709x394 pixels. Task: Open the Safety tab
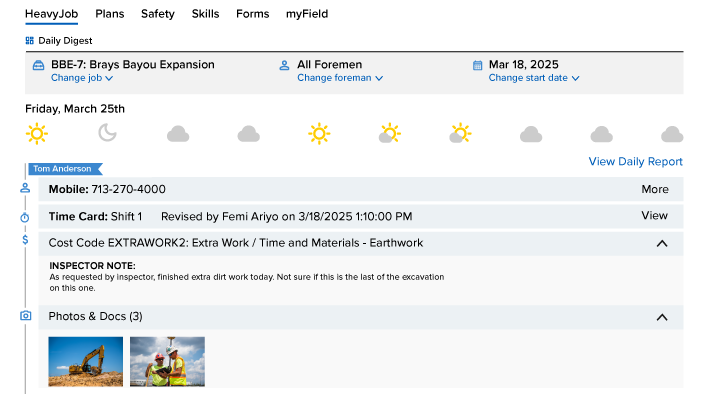[157, 14]
